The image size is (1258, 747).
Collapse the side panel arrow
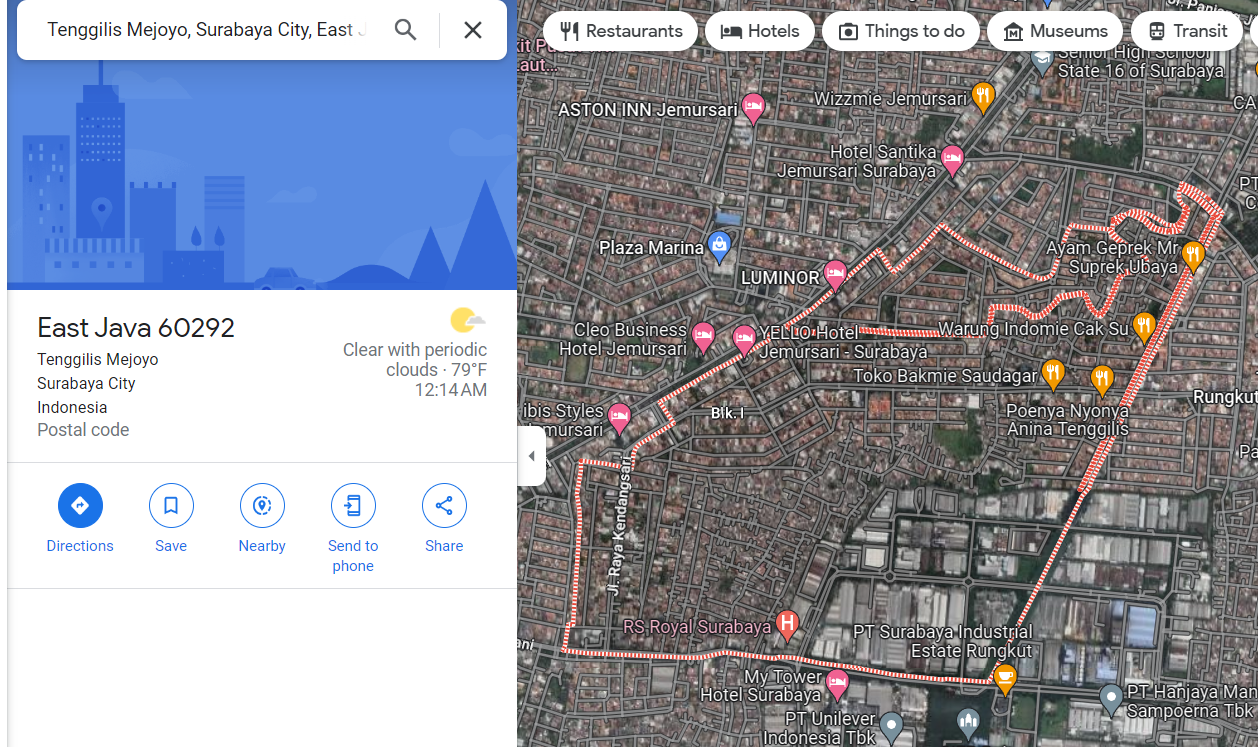coord(532,456)
